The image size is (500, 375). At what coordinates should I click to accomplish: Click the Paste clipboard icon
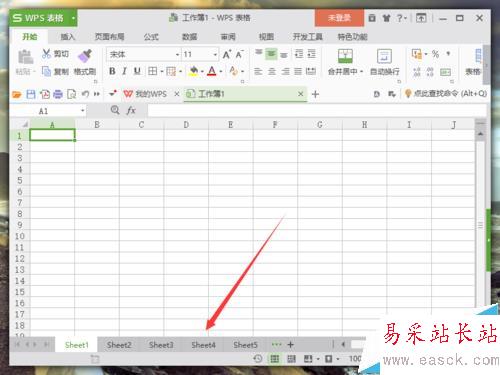25,57
